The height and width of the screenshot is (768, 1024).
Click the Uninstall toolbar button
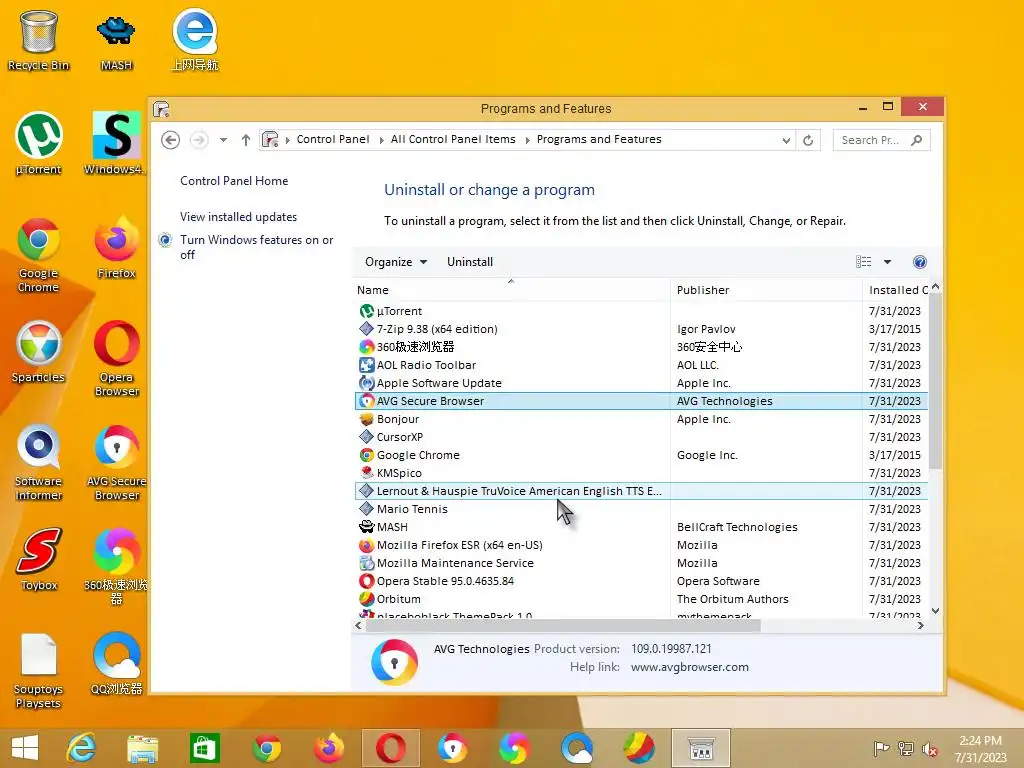point(470,262)
